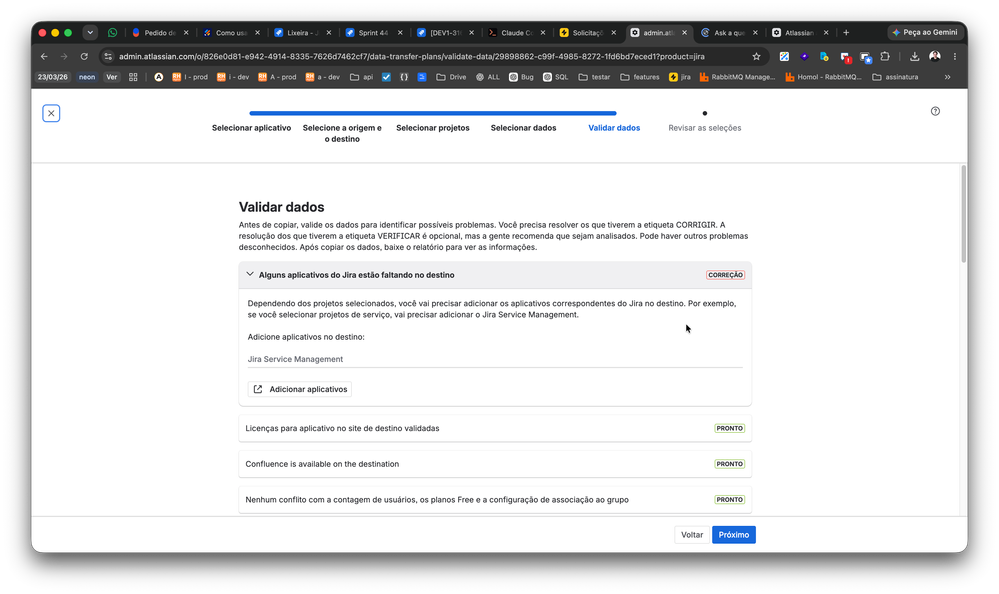Open Chrome three-dot menu
Image resolution: width=999 pixels, height=594 pixels.
pyautogui.click(x=954, y=57)
